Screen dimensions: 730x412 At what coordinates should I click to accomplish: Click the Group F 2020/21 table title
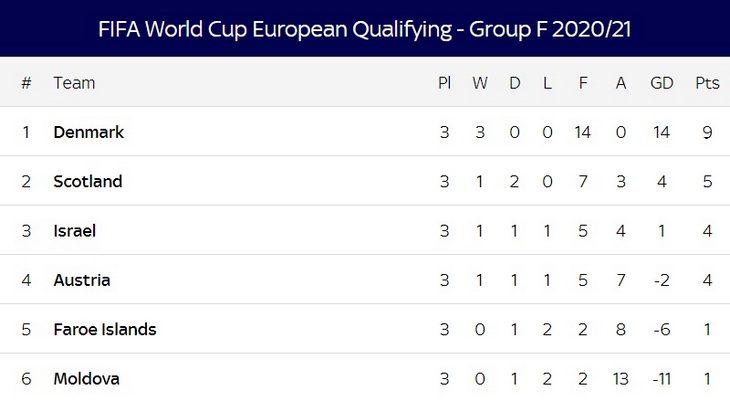(x=365, y=29)
